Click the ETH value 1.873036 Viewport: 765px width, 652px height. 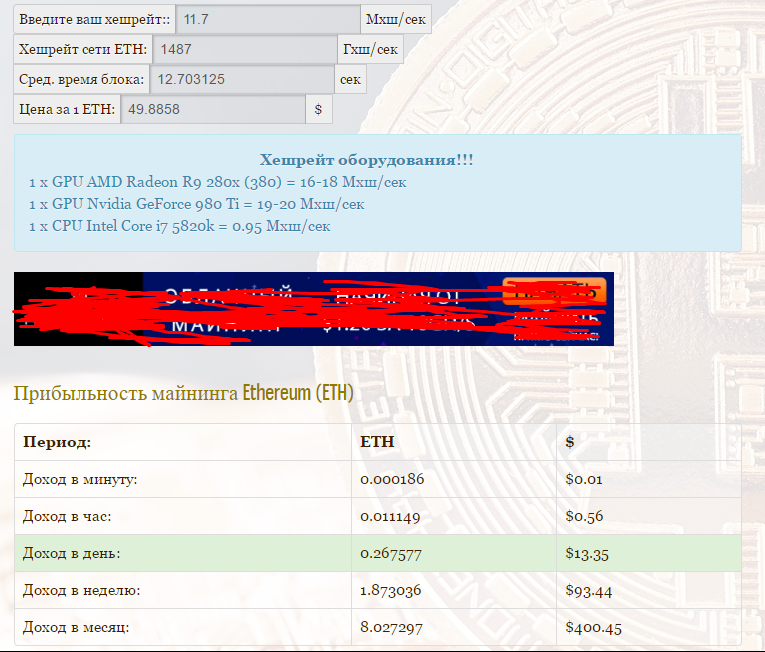[391, 591]
